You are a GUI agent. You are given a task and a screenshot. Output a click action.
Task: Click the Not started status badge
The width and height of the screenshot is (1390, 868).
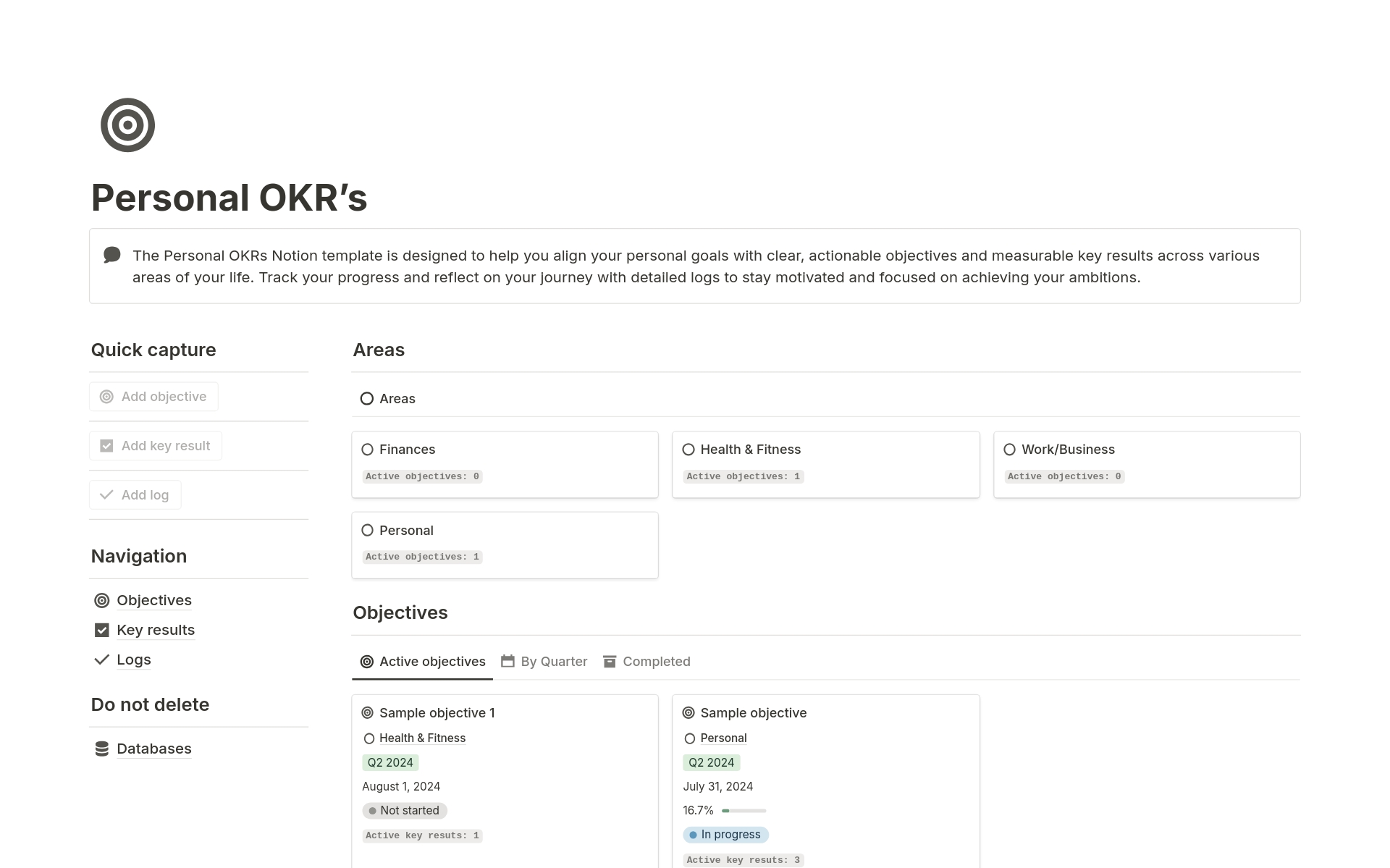(x=405, y=811)
